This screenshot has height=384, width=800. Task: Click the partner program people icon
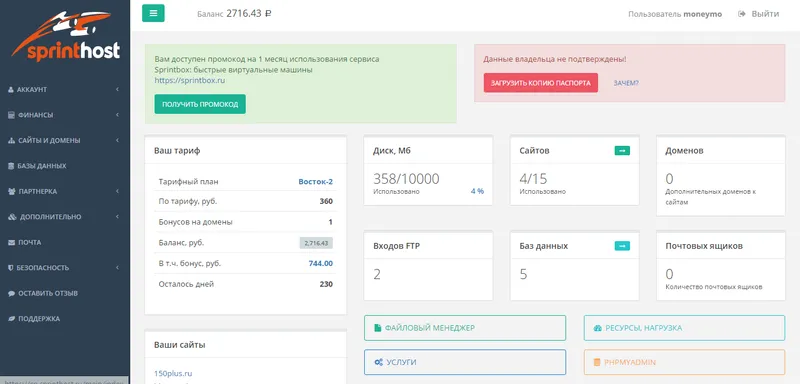click(11, 192)
